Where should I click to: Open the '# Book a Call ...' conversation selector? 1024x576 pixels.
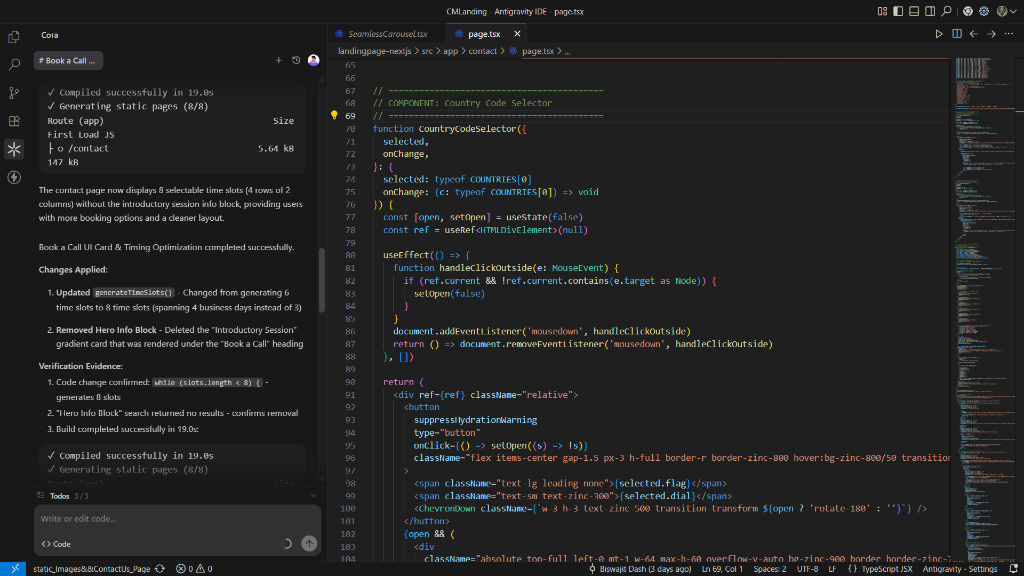coord(68,60)
